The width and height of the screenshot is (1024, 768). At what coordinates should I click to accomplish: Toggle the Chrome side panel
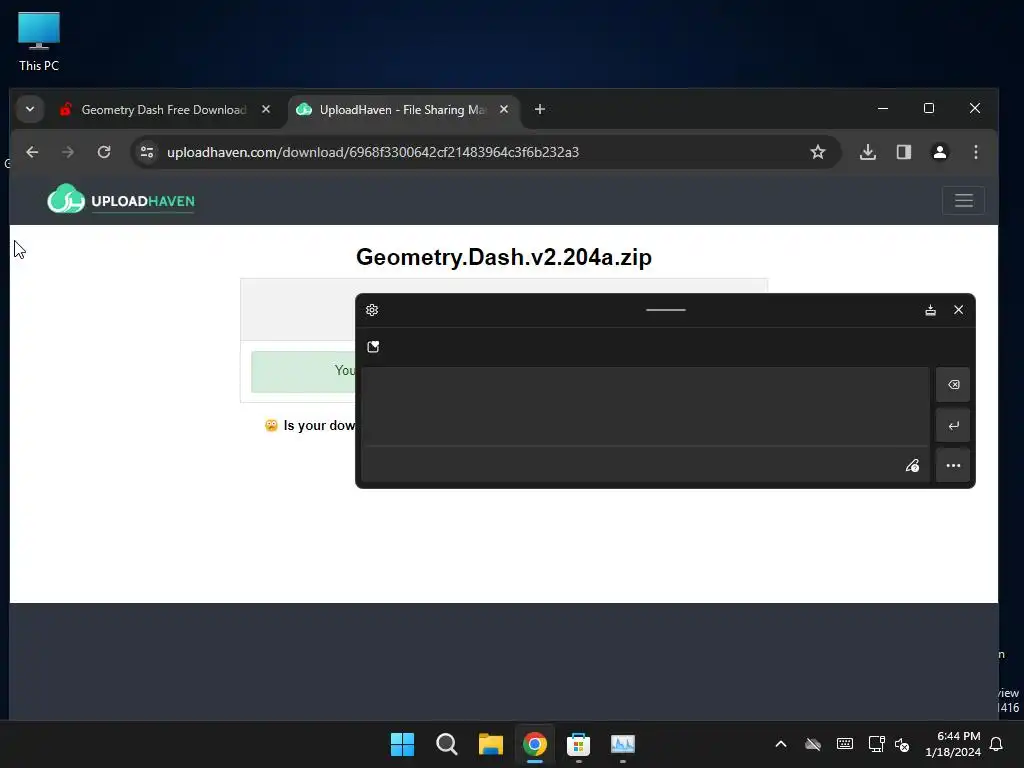point(904,152)
